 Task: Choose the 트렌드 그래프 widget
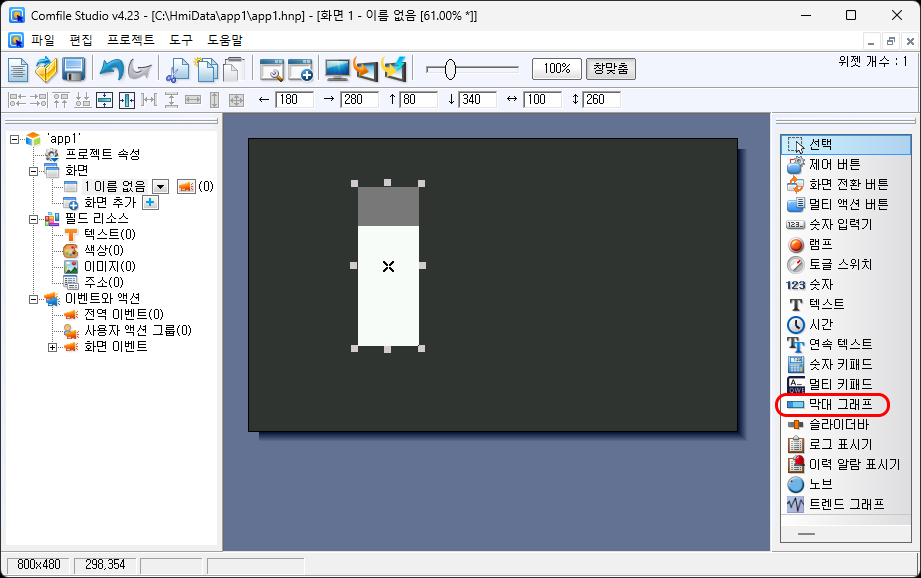pyautogui.click(x=846, y=504)
